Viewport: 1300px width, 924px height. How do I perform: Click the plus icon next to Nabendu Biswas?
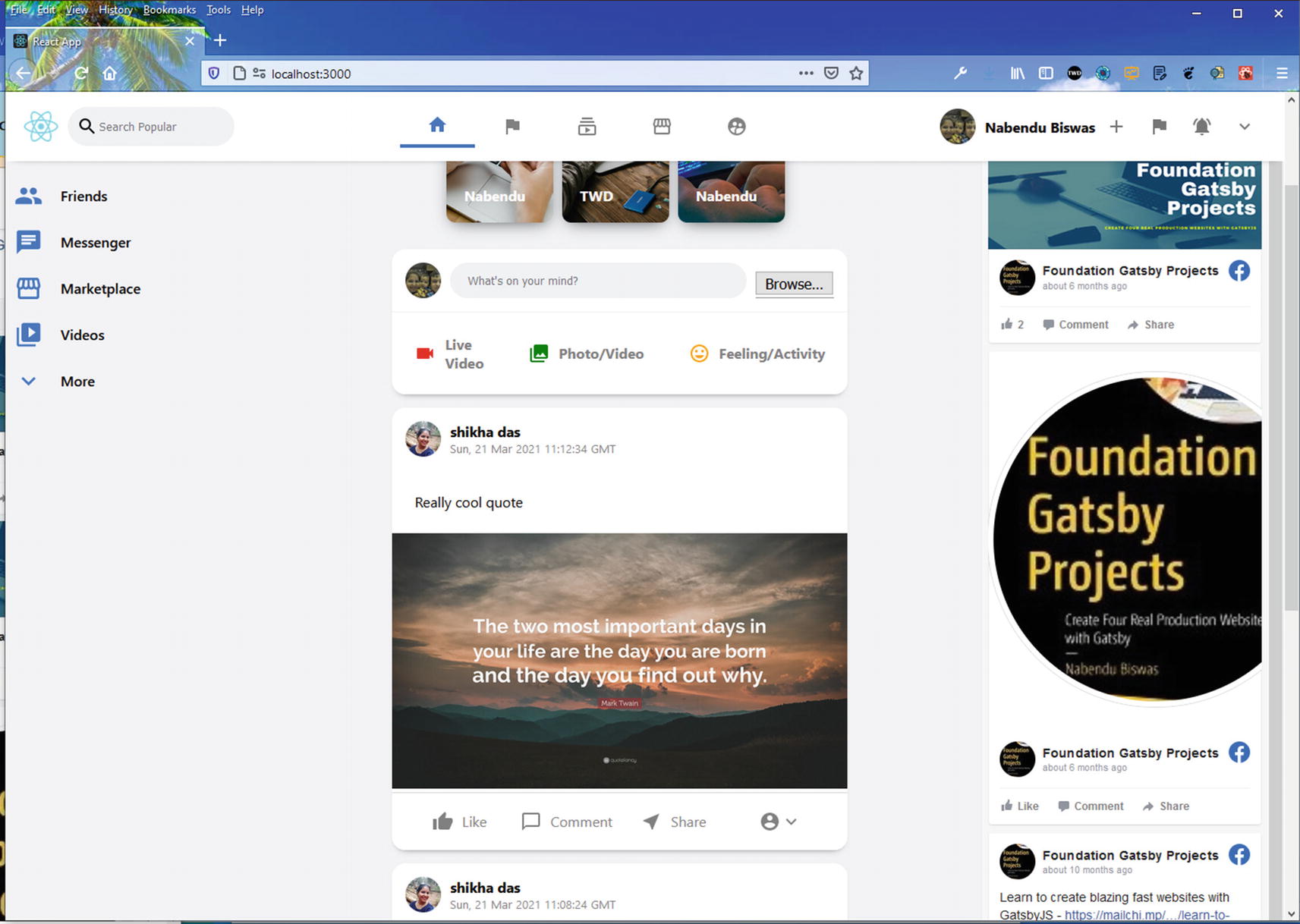pyautogui.click(x=1116, y=127)
